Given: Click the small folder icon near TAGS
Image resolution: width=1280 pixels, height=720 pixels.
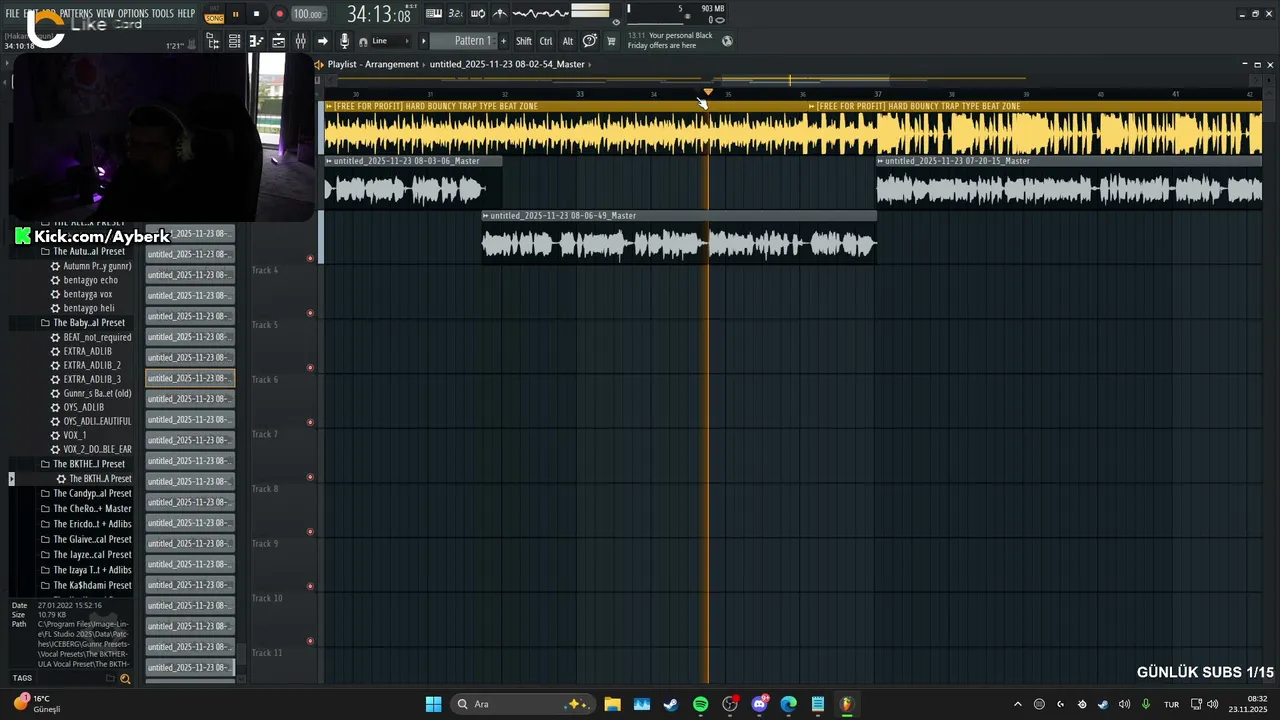Looking at the screenshot, I should click(x=110, y=678).
